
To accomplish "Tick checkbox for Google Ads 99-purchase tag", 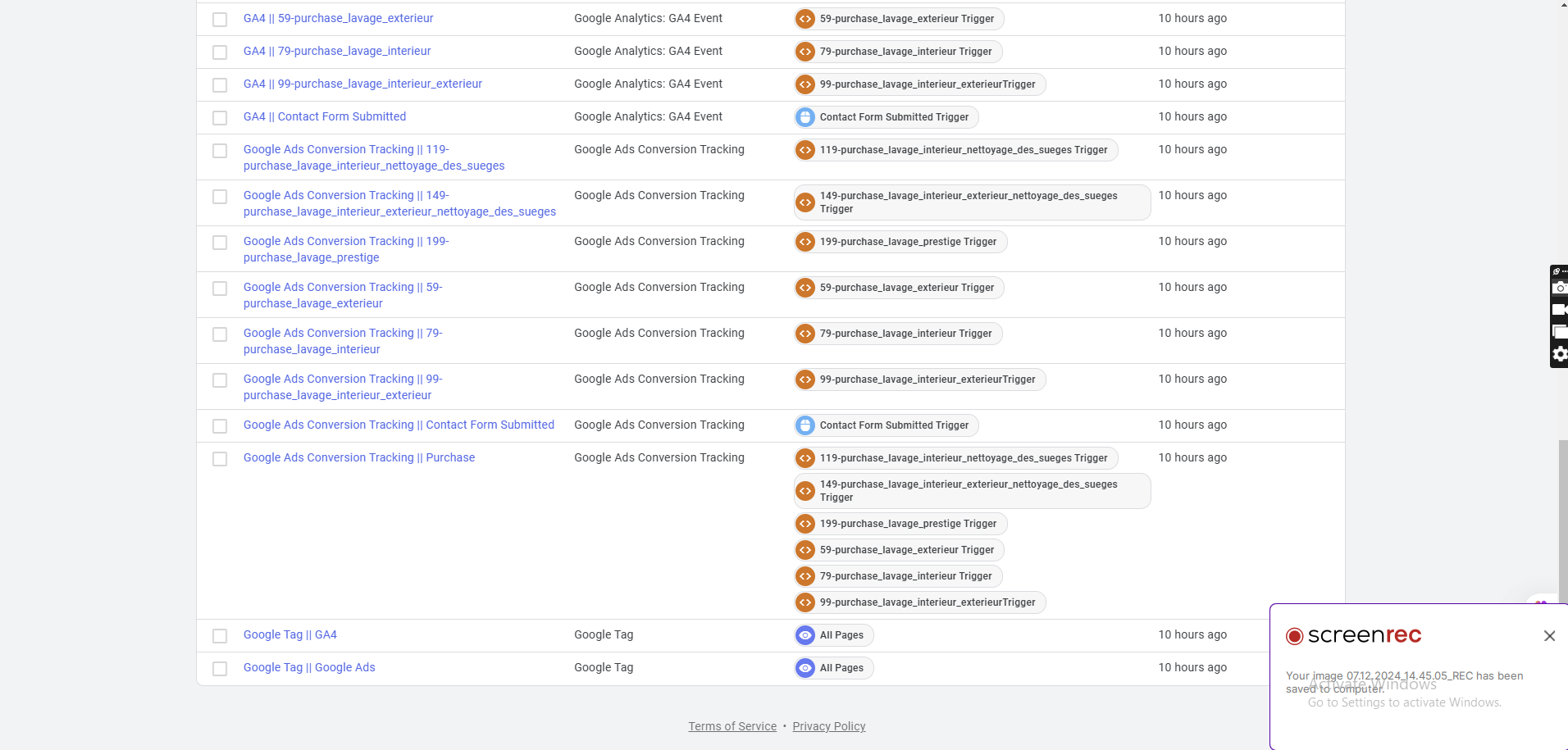I will coord(220,380).
